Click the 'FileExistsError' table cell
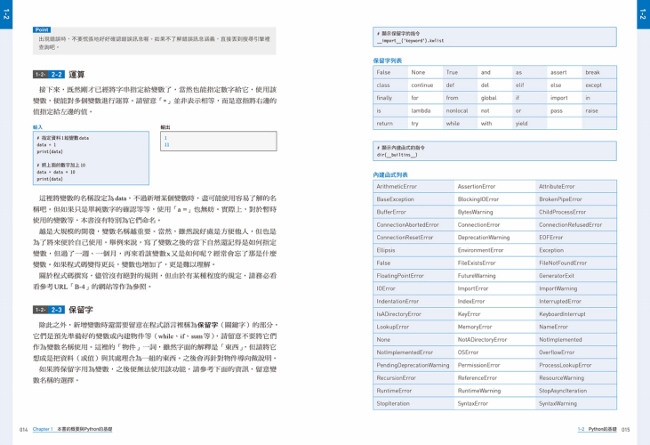 pyautogui.click(x=495, y=263)
